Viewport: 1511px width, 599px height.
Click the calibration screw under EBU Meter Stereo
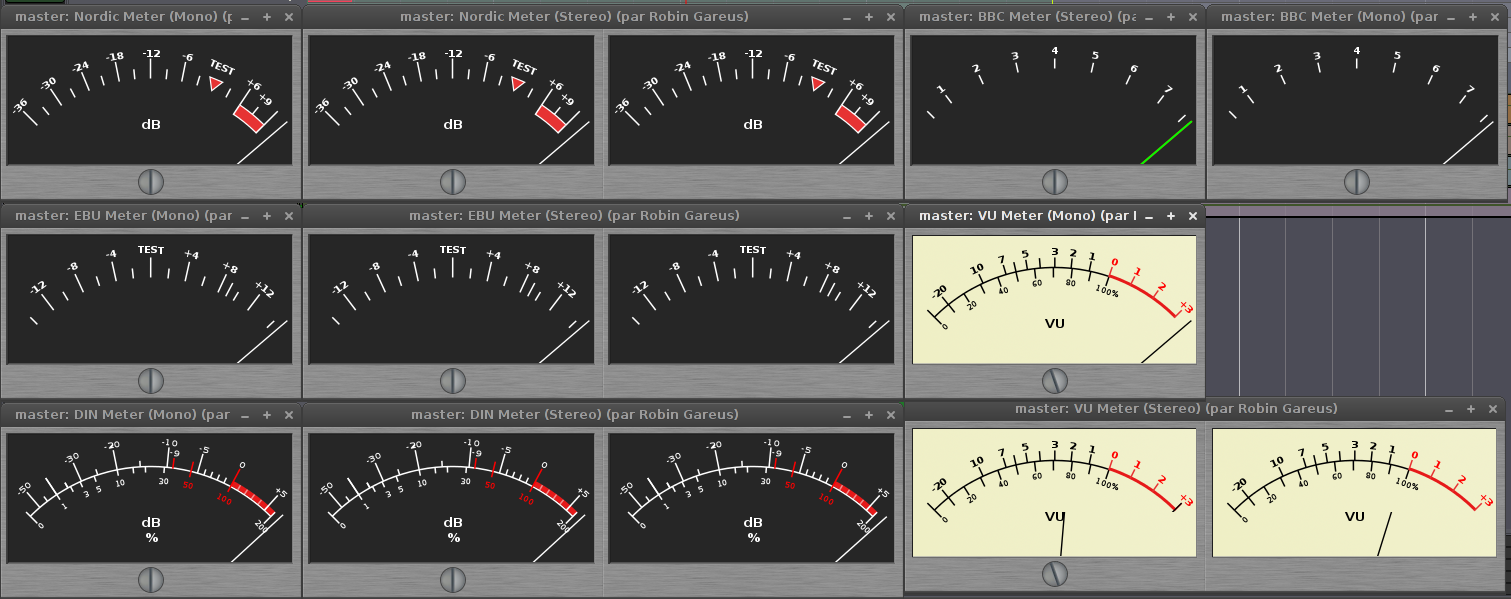[x=452, y=380]
